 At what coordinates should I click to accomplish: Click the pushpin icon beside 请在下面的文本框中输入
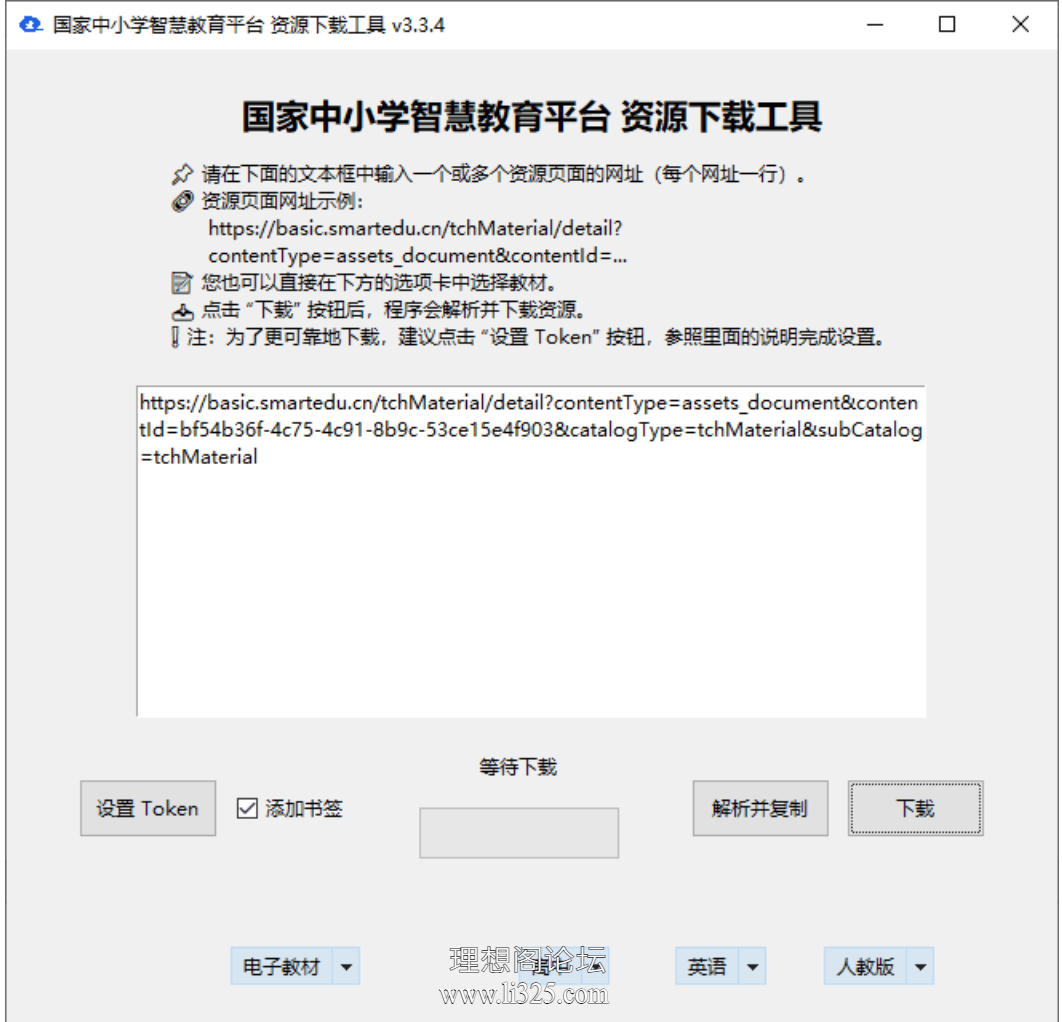[x=182, y=175]
